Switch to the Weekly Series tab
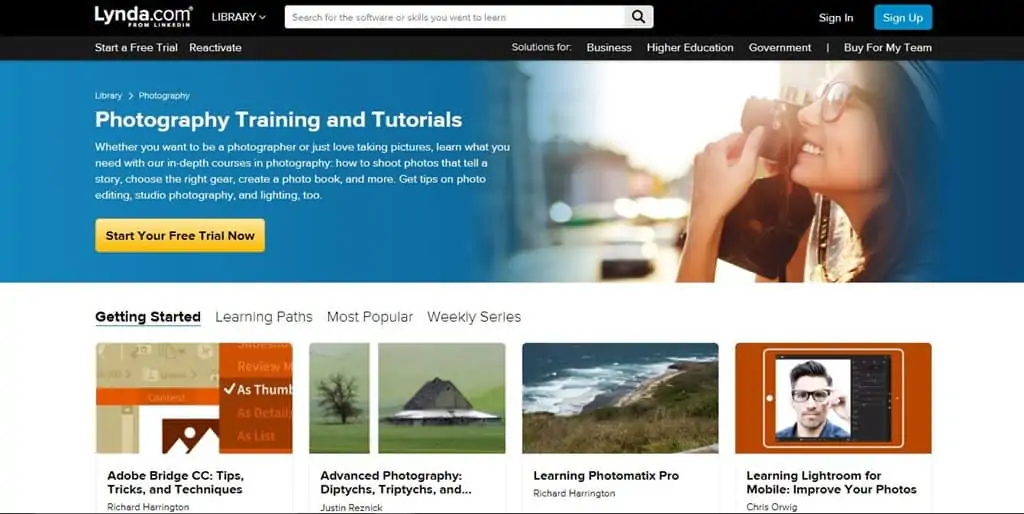 pos(474,317)
